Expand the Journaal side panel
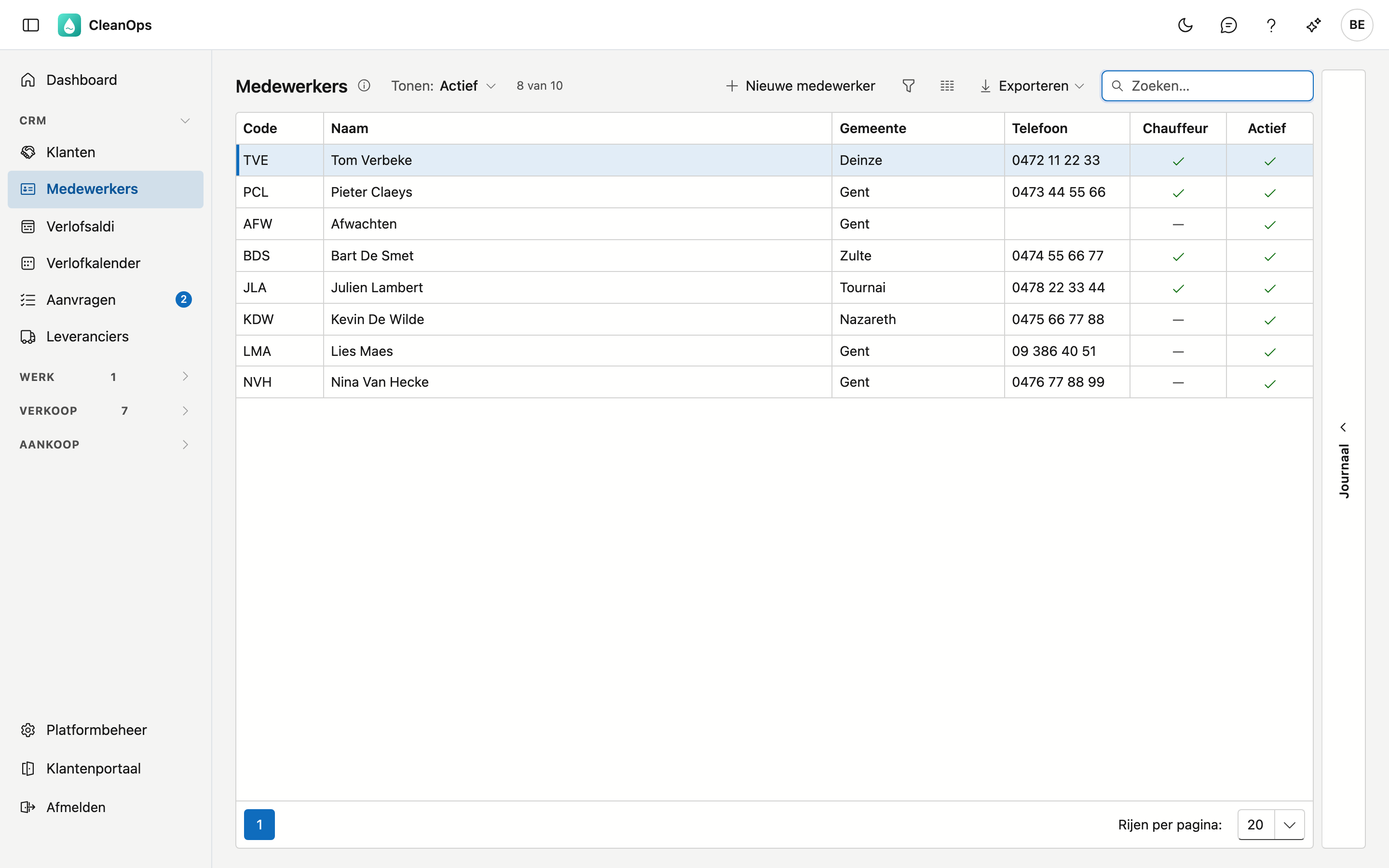The width and height of the screenshot is (1389, 868). 1343,459
